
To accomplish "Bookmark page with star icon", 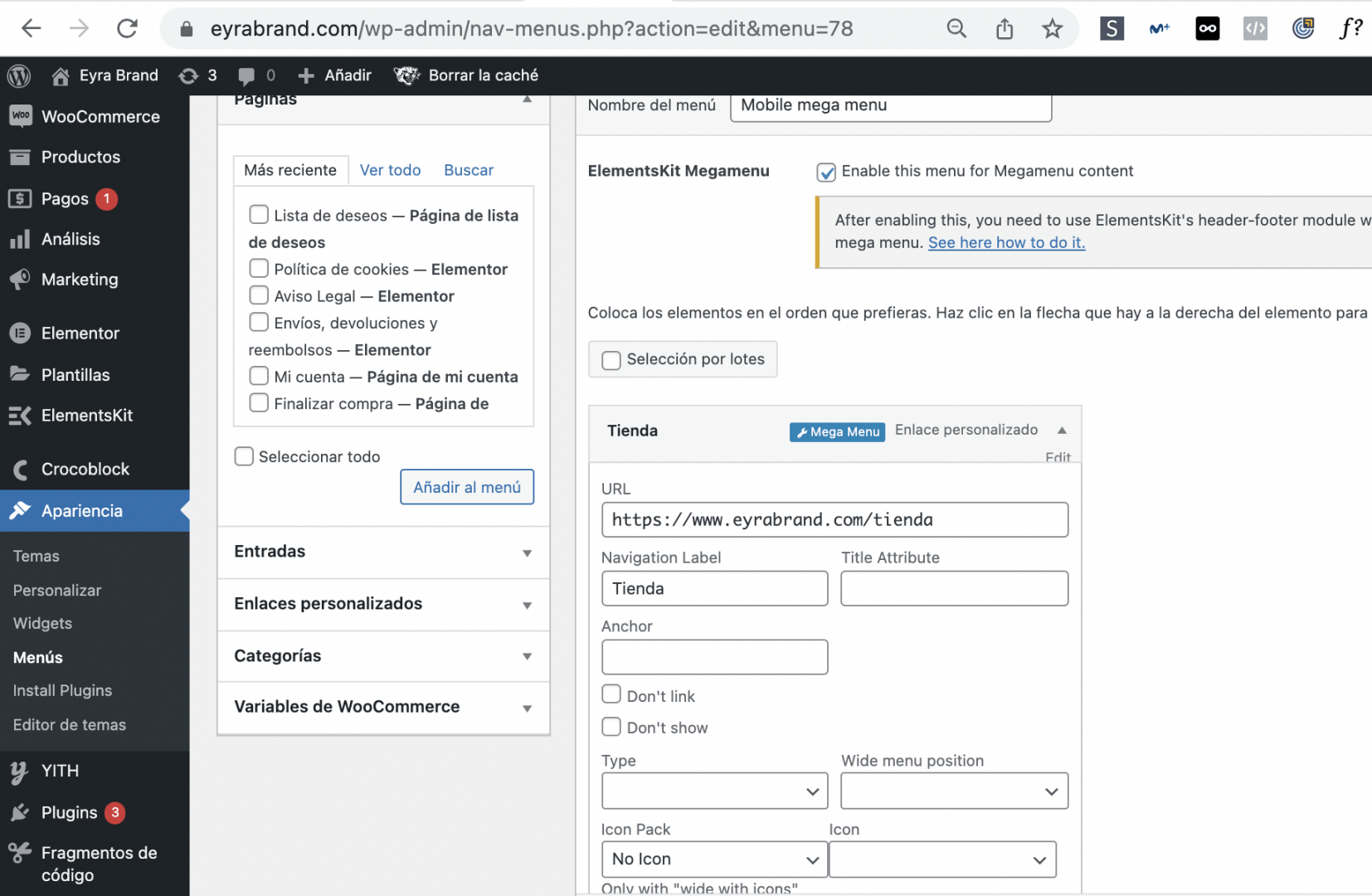I will click(x=1053, y=29).
